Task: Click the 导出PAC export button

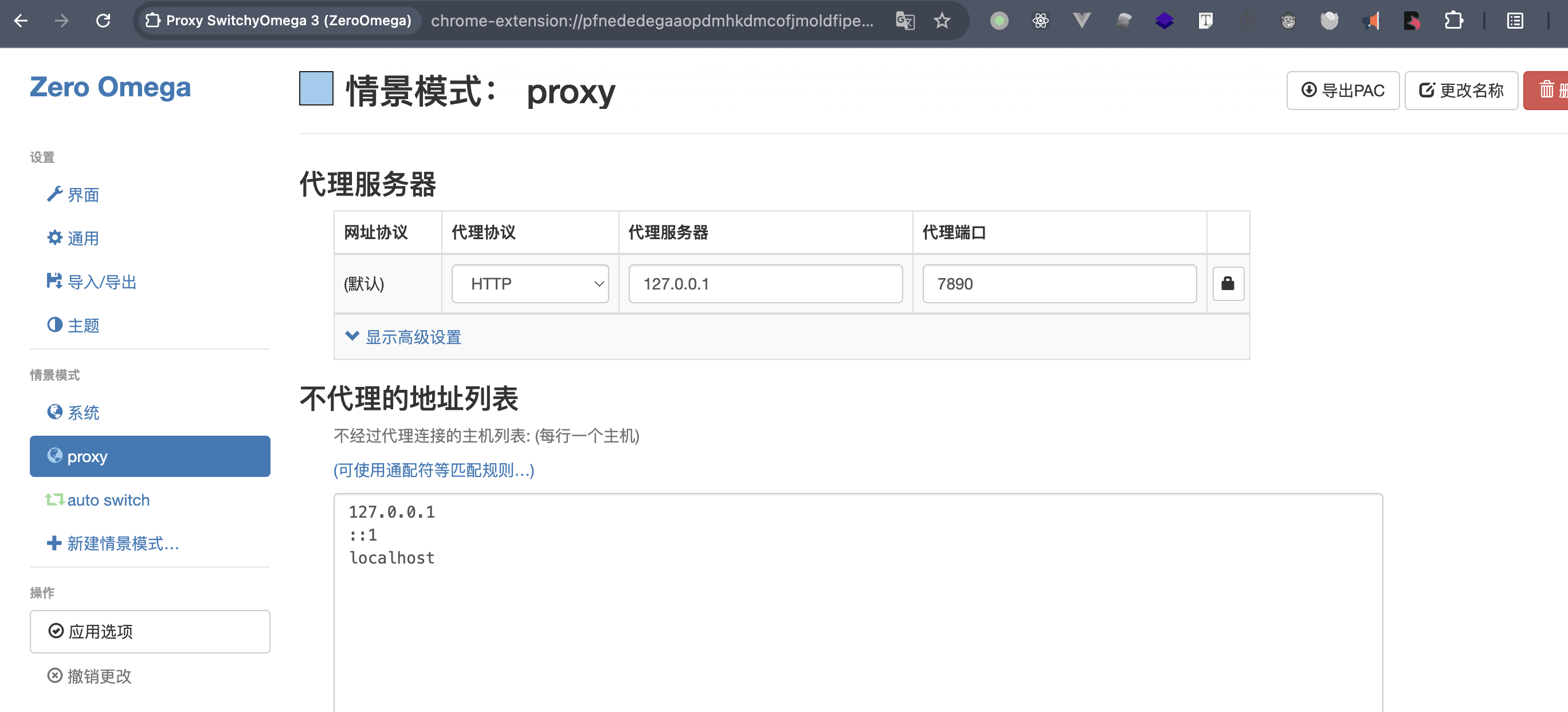Action: coord(1343,90)
